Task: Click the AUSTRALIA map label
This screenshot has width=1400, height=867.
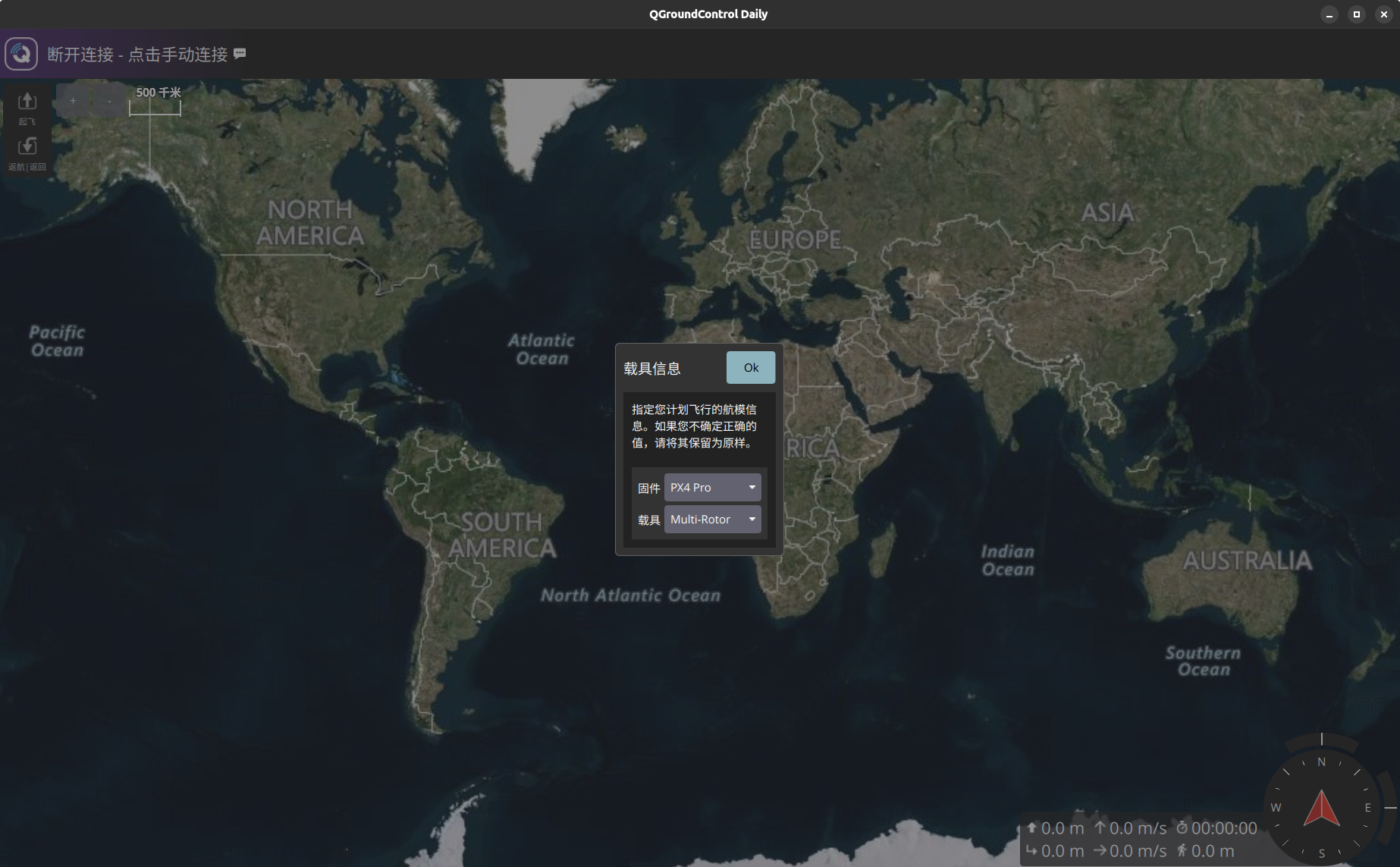Action: (x=1248, y=561)
